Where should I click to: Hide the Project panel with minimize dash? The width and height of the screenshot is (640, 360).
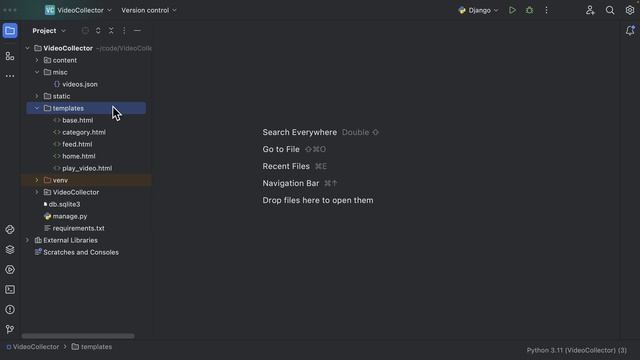click(137, 31)
